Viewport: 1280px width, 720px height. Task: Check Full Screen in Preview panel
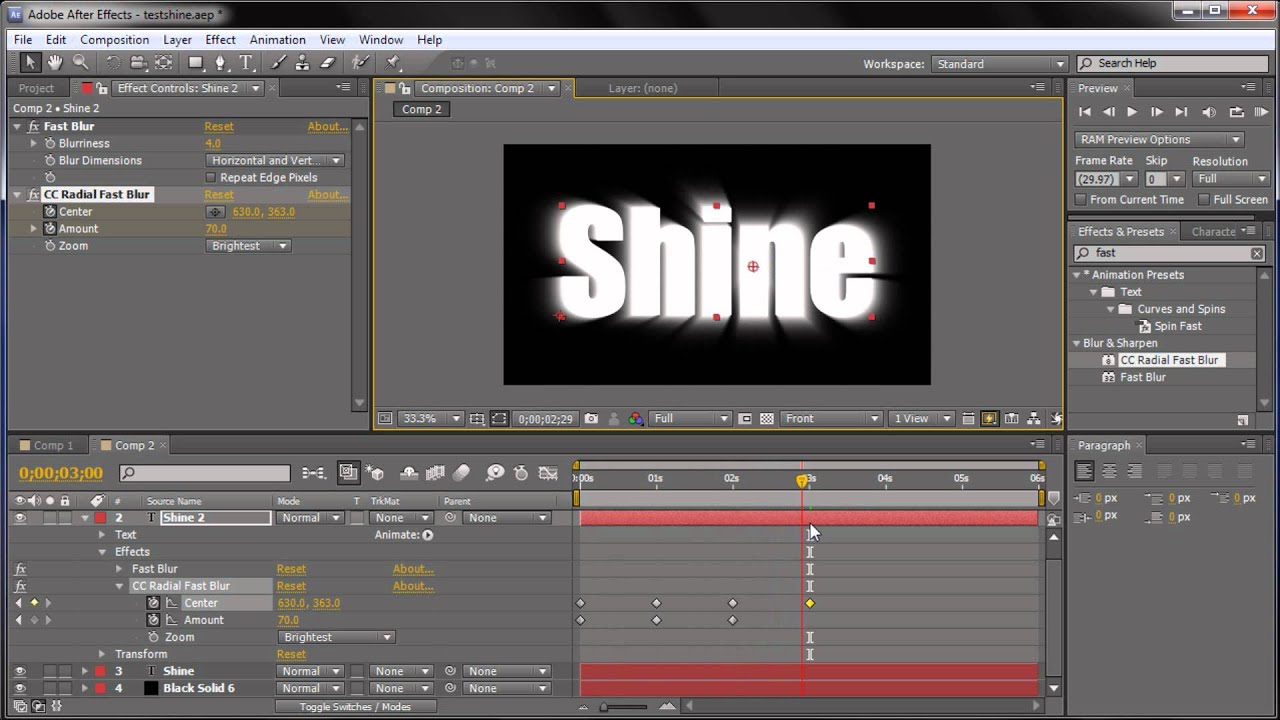pyautogui.click(x=1204, y=200)
